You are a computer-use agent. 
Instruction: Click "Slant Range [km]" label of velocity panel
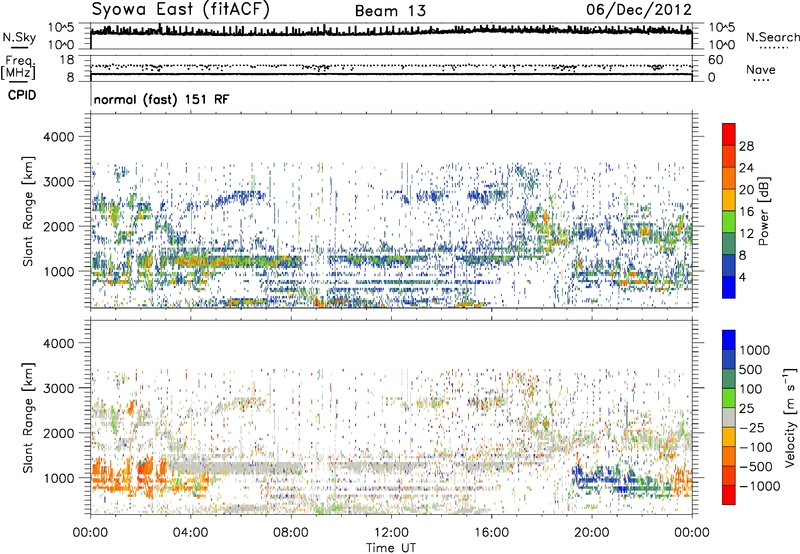[x=28, y=418]
